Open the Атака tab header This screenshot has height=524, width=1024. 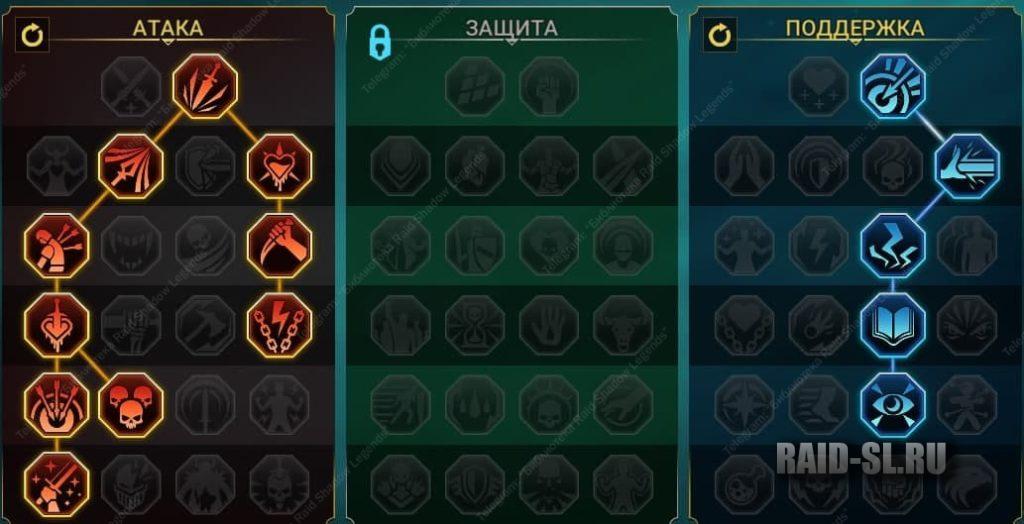(168, 28)
